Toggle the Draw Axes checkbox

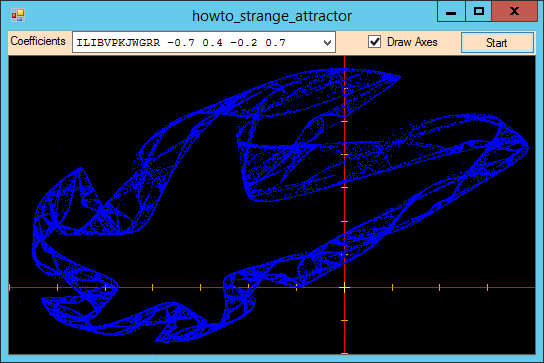(374, 42)
